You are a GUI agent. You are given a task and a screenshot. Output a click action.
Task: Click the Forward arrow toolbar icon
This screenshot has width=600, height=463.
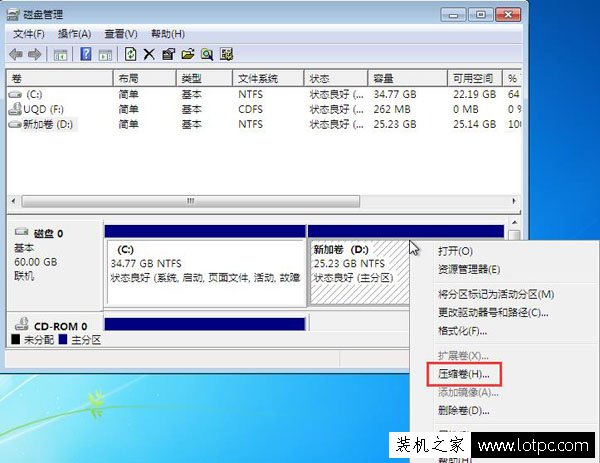pyautogui.click(x=35, y=54)
